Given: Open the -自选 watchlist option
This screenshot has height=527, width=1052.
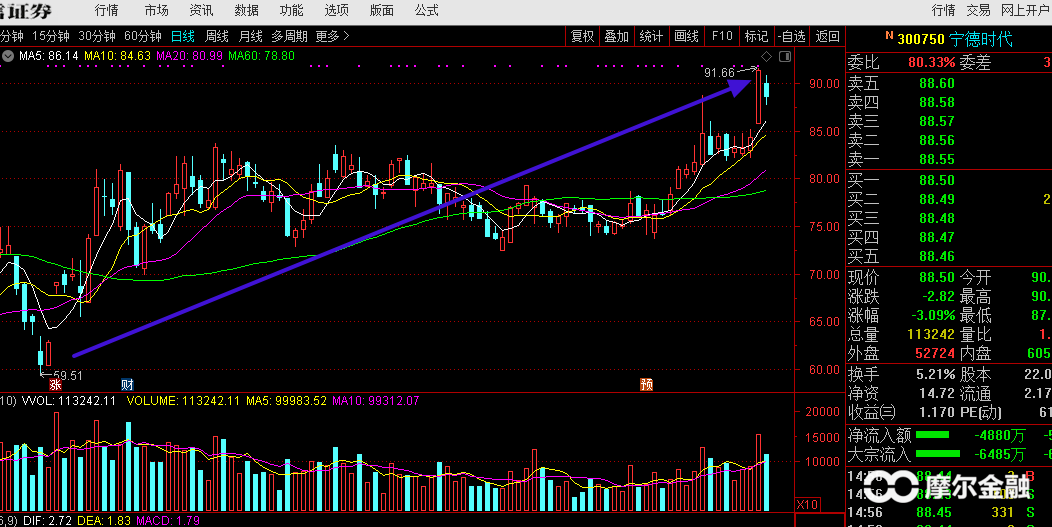Looking at the screenshot, I should coord(792,36).
